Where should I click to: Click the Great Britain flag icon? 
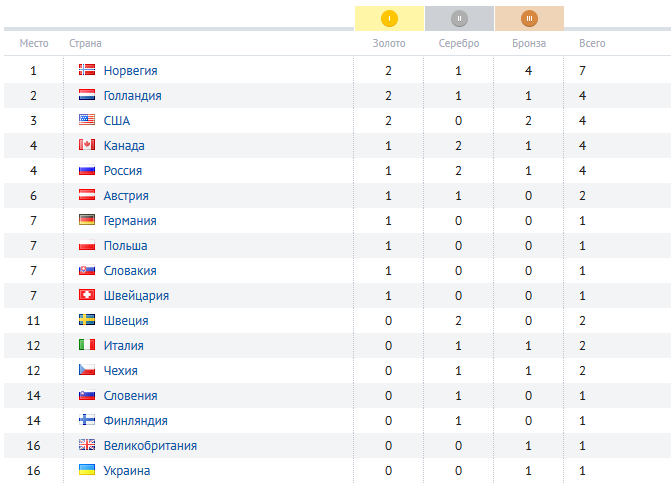[87, 445]
